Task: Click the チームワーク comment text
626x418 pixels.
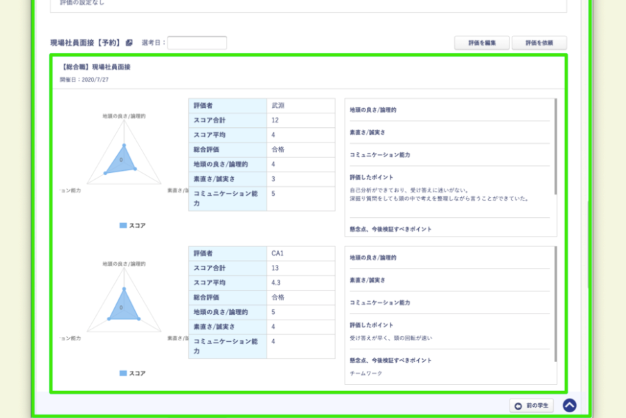Action: pyautogui.click(x=366, y=372)
